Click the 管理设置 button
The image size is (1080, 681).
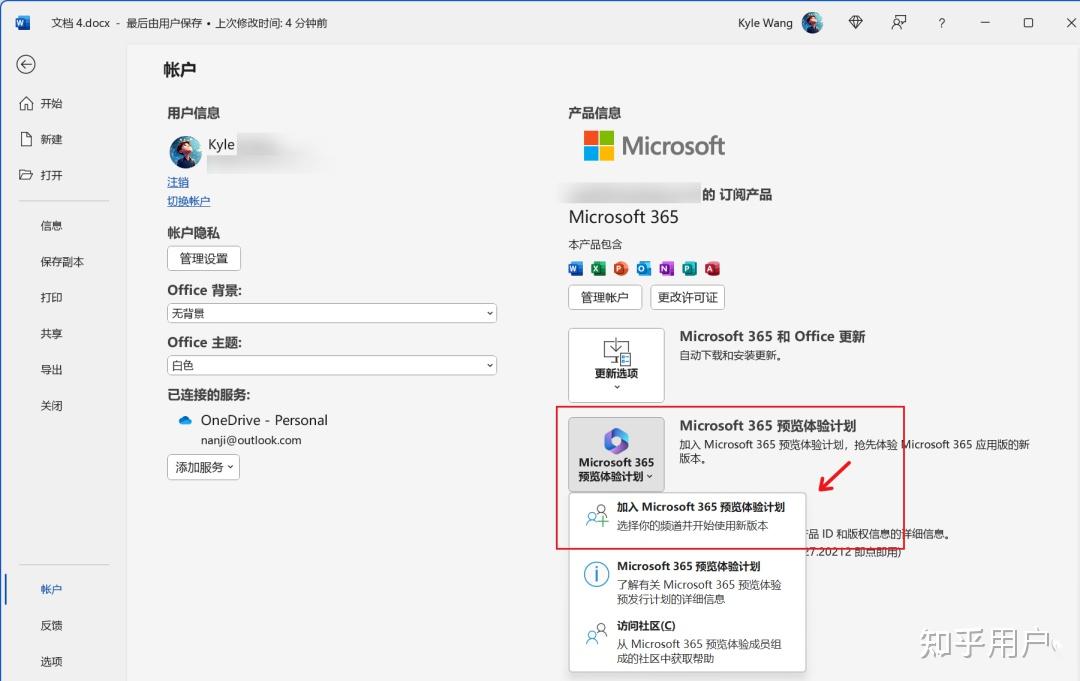point(204,258)
